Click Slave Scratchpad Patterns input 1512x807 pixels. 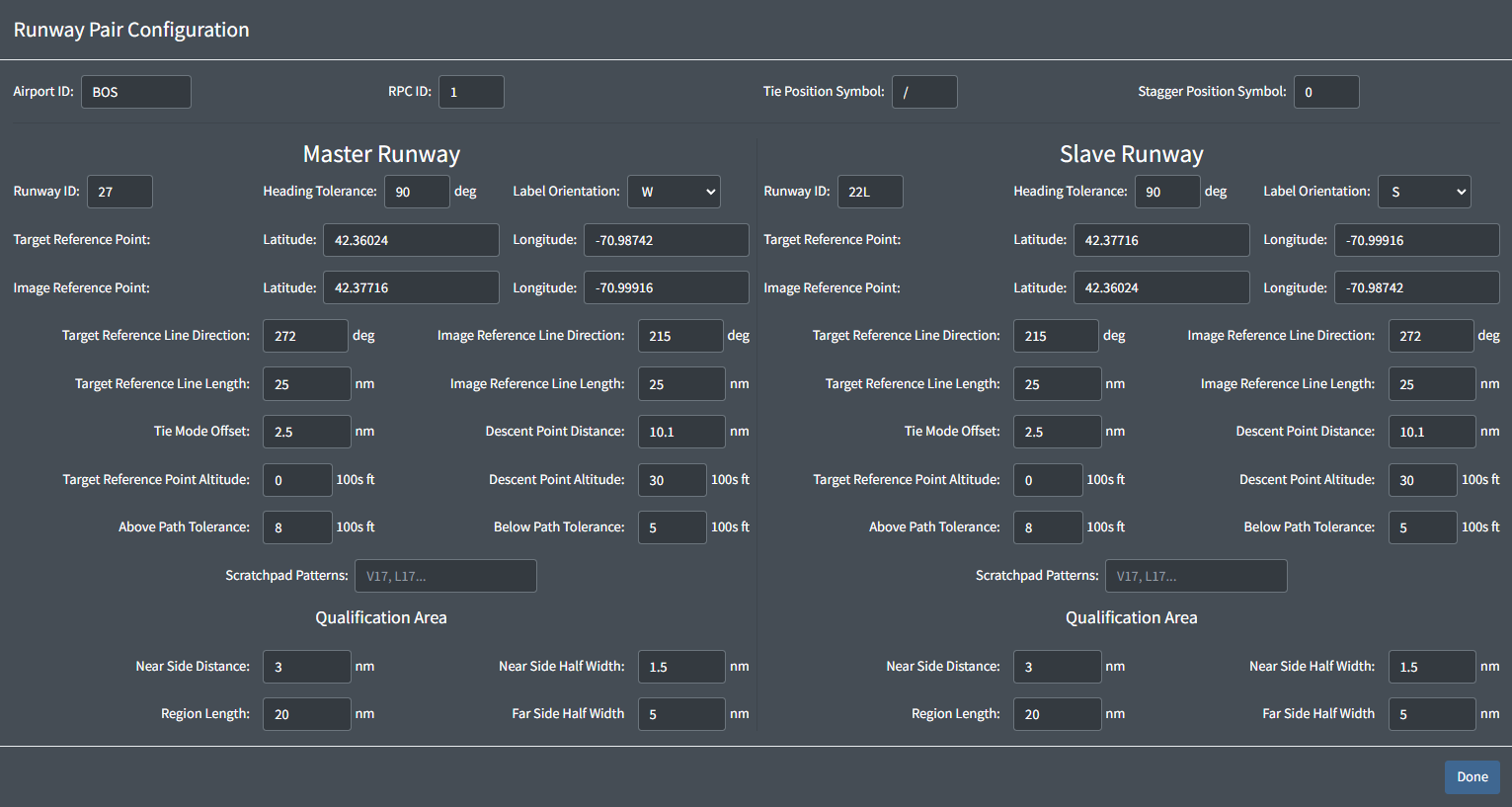[x=1196, y=576]
